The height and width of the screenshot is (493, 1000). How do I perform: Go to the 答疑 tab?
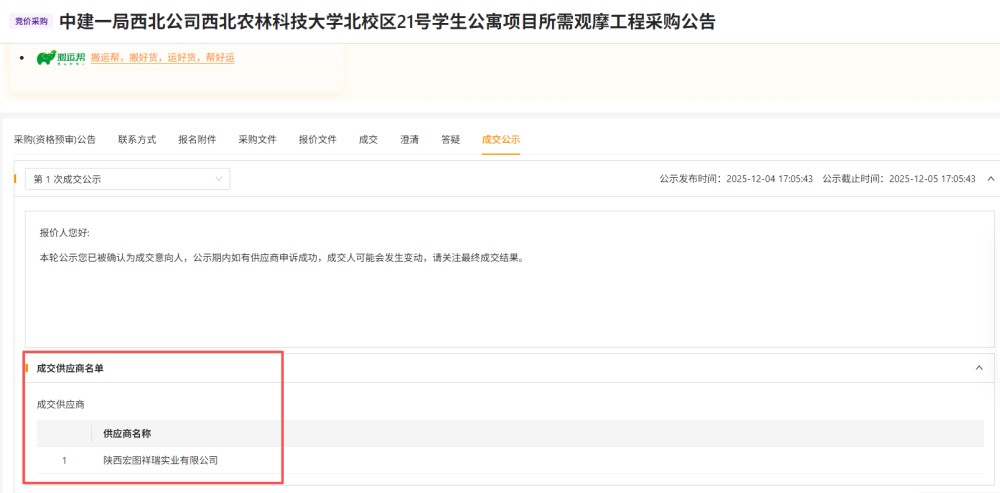[450, 140]
